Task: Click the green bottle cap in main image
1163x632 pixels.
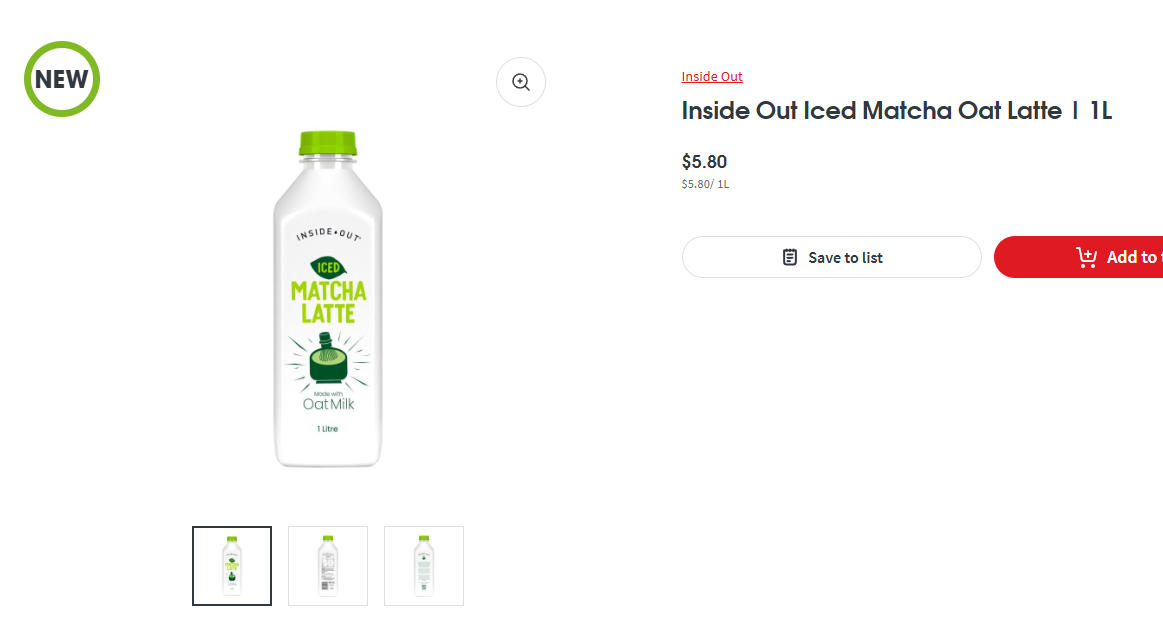Action: point(328,143)
